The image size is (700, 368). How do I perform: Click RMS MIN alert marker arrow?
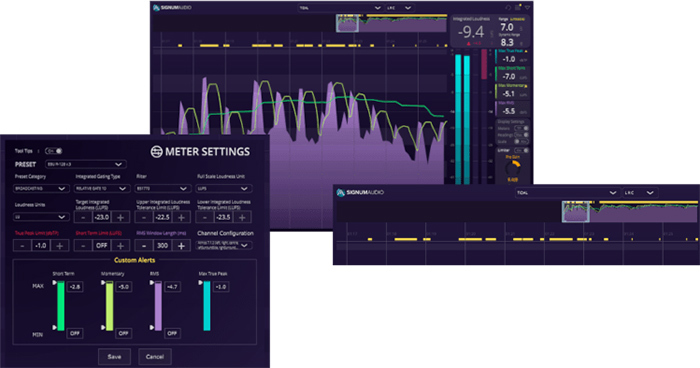[152, 327]
